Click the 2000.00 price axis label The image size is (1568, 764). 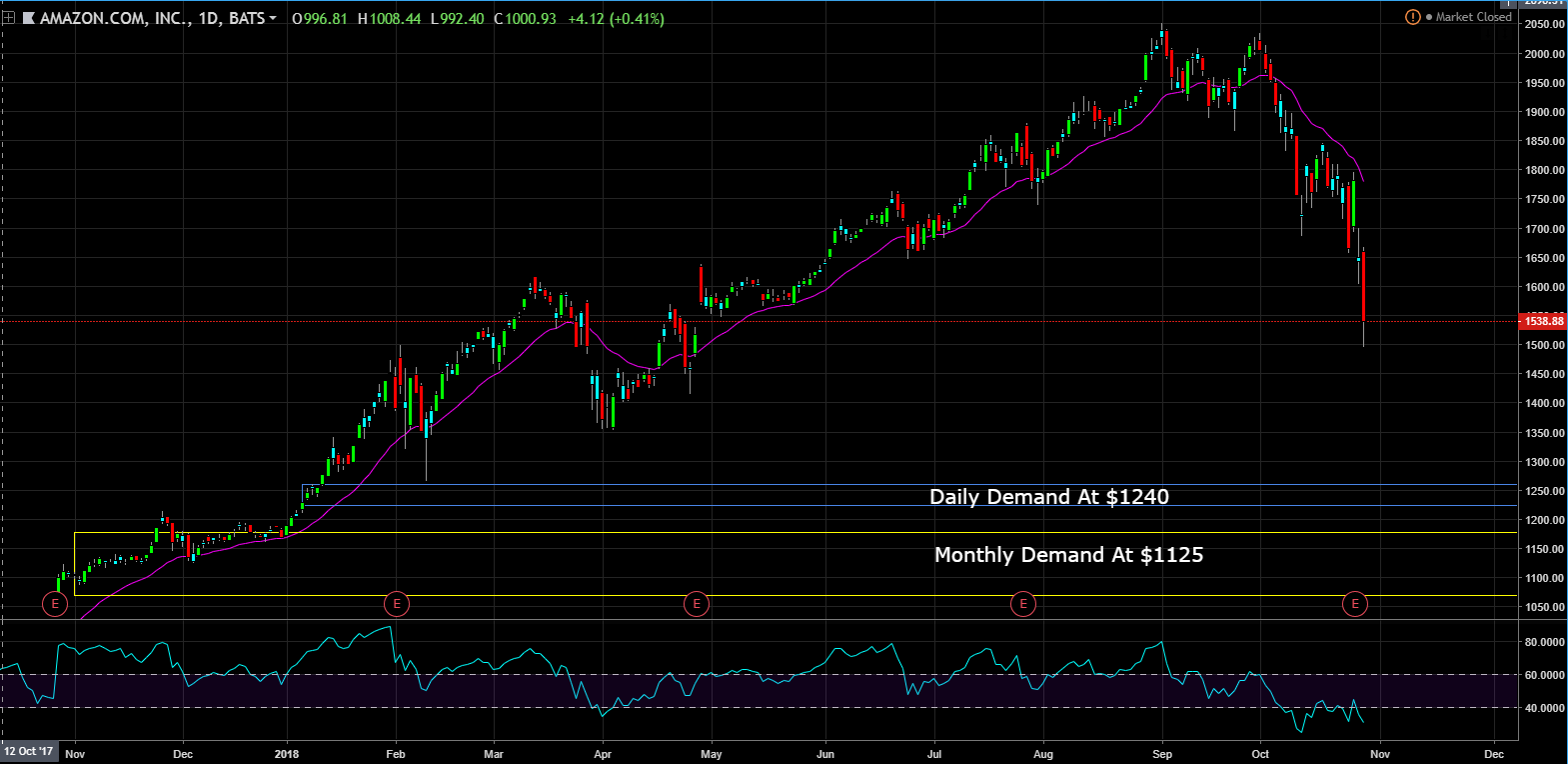1544,54
